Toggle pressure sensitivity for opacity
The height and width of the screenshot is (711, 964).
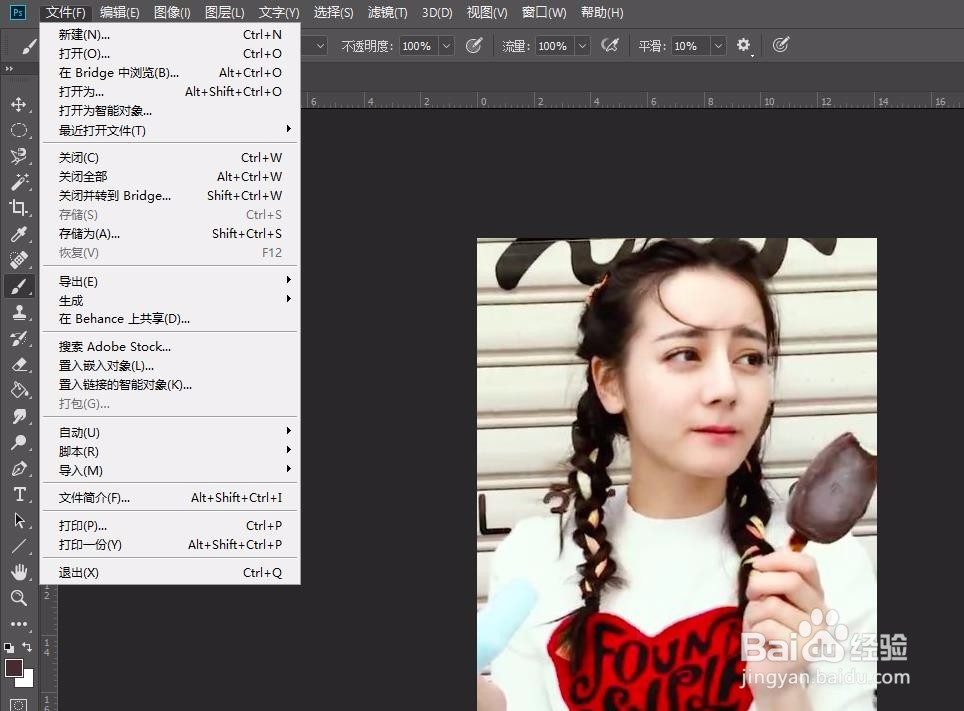(x=473, y=45)
